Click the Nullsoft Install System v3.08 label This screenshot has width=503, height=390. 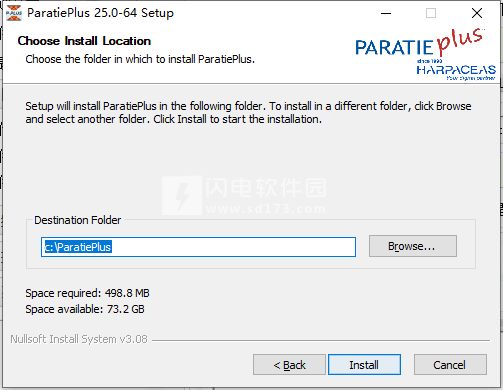79,339
